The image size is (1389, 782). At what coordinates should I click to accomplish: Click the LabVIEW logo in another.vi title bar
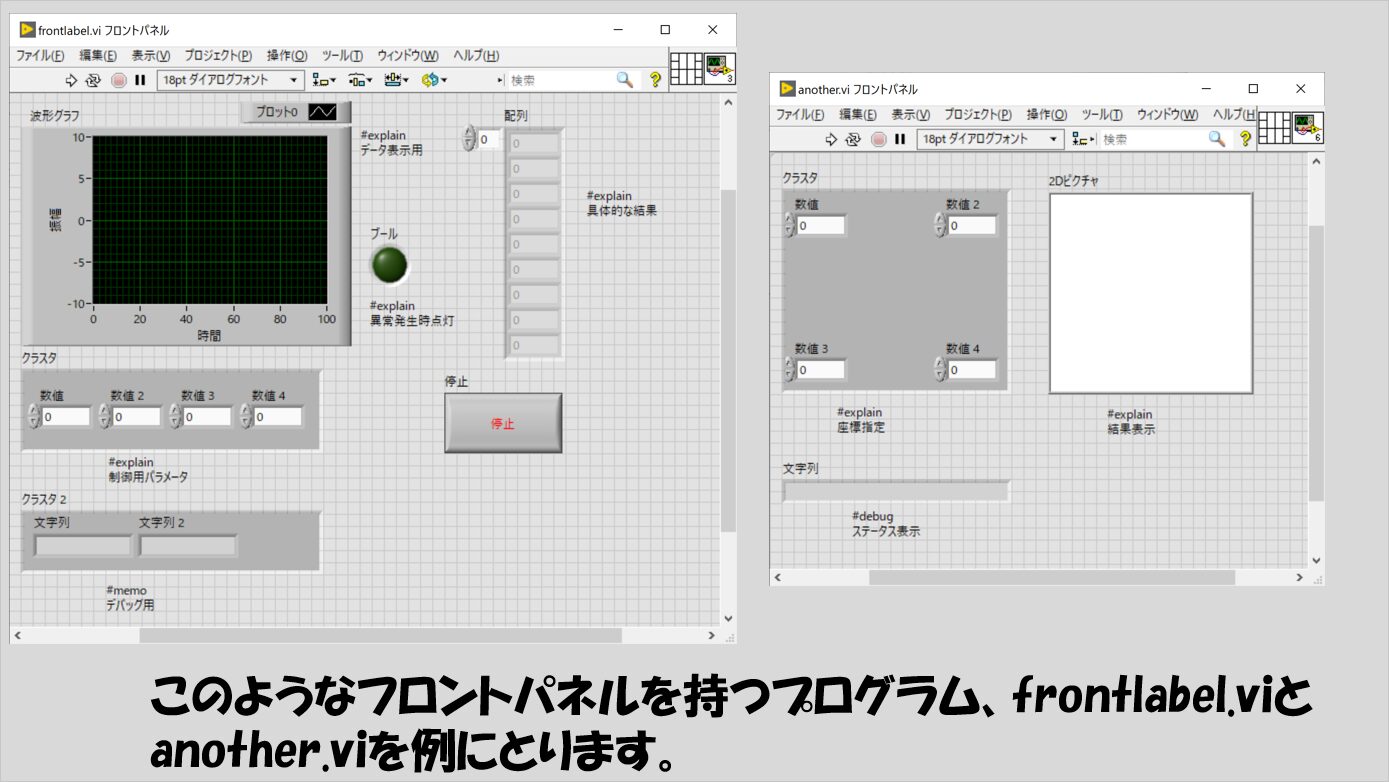(787, 89)
